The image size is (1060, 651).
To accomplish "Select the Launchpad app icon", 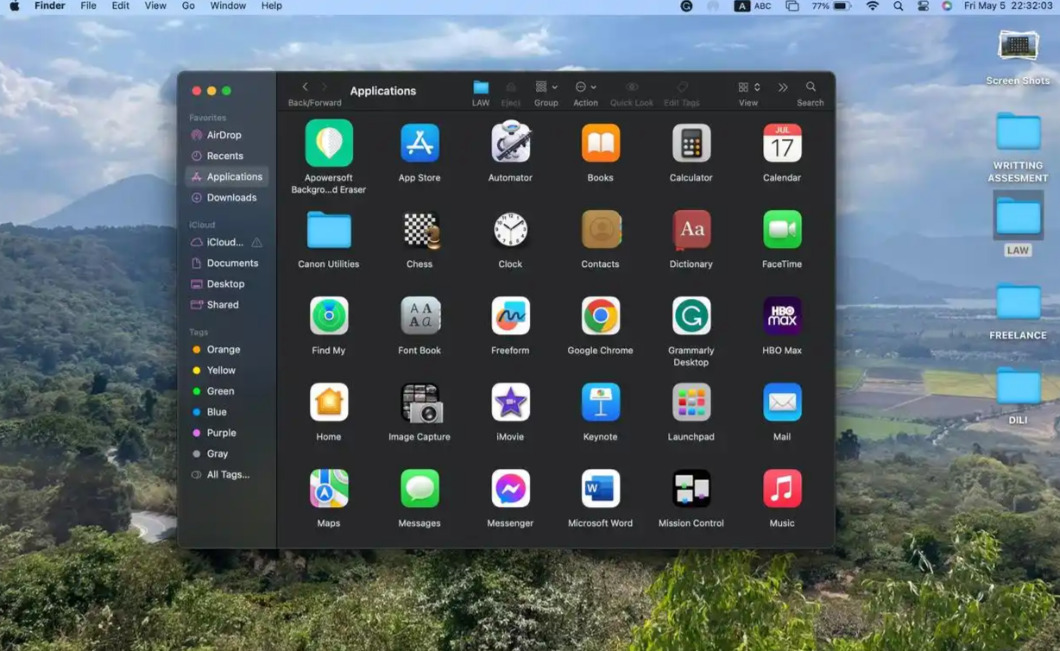I will point(691,402).
